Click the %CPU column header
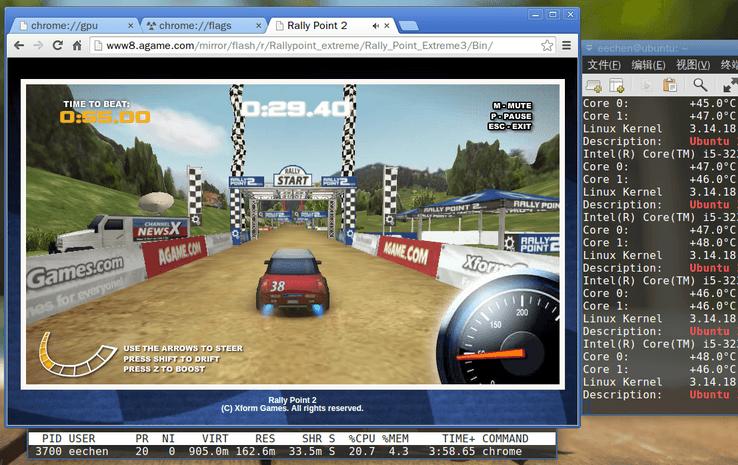The image size is (738, 465). click(361, 439)
